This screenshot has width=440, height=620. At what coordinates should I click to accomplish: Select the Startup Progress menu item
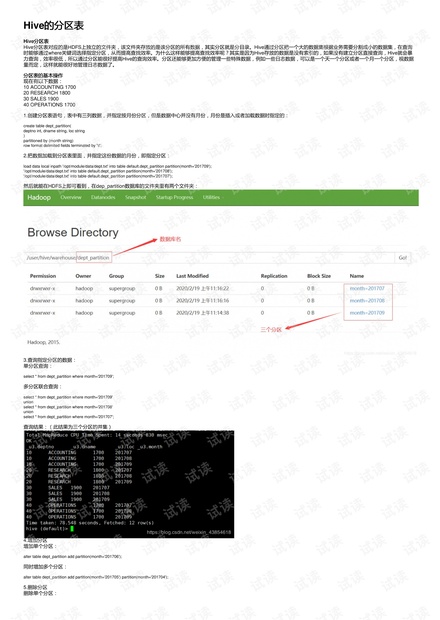tap(174, 197)
